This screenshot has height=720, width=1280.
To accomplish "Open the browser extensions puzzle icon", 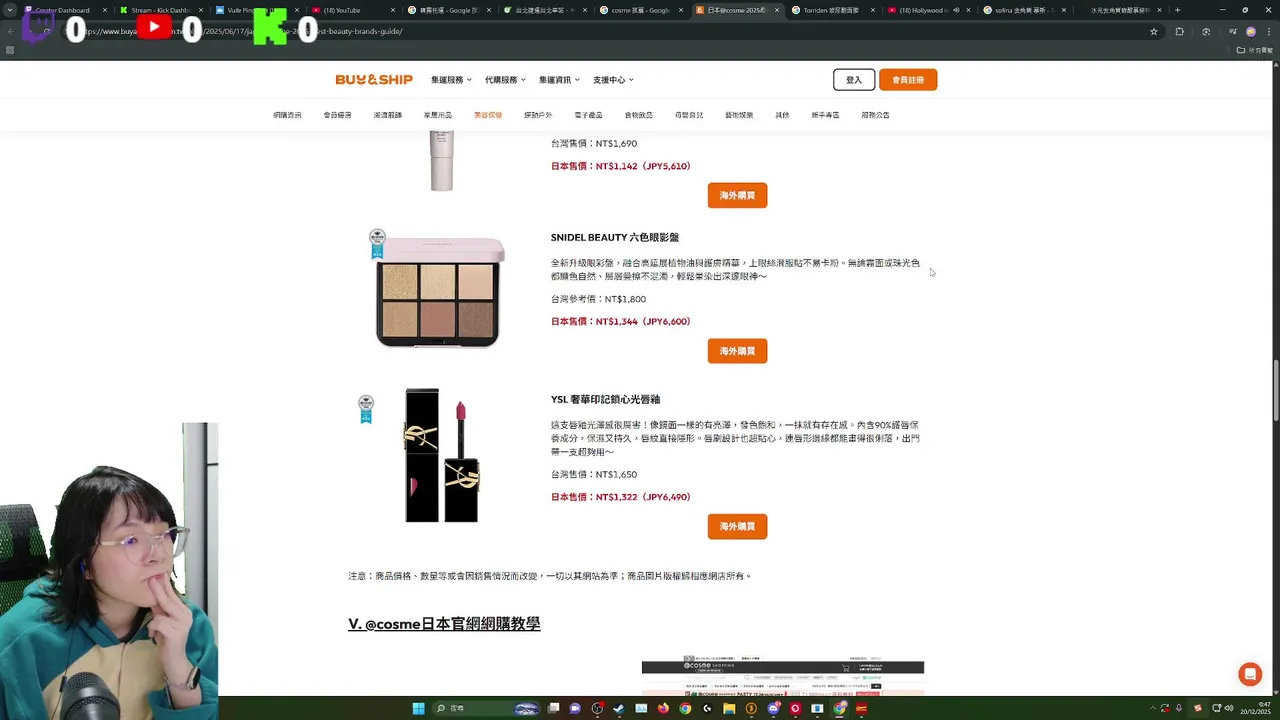I will pos(1179,31).
